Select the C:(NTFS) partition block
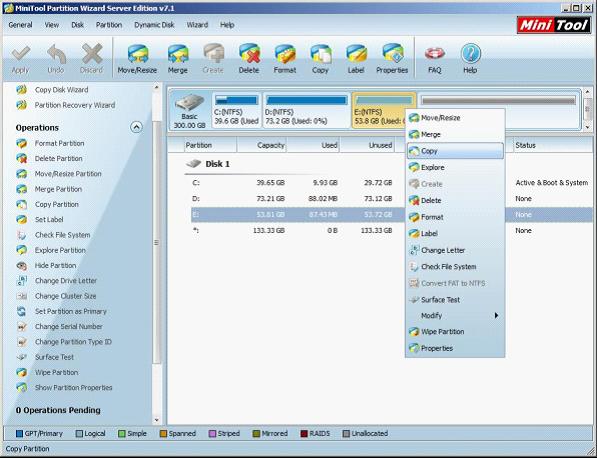Screen dimensions: 597x458 236,110
